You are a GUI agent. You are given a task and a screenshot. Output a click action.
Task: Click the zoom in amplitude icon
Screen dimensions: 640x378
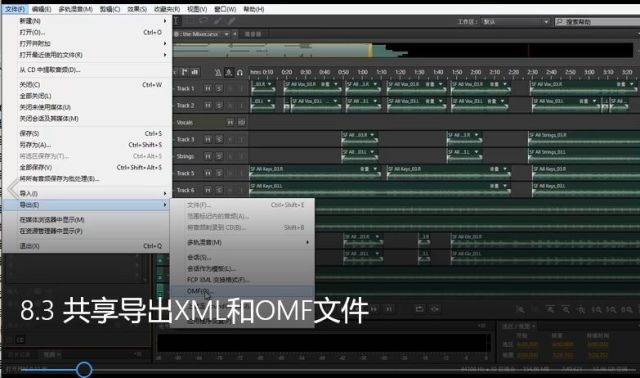click(520, 309)
